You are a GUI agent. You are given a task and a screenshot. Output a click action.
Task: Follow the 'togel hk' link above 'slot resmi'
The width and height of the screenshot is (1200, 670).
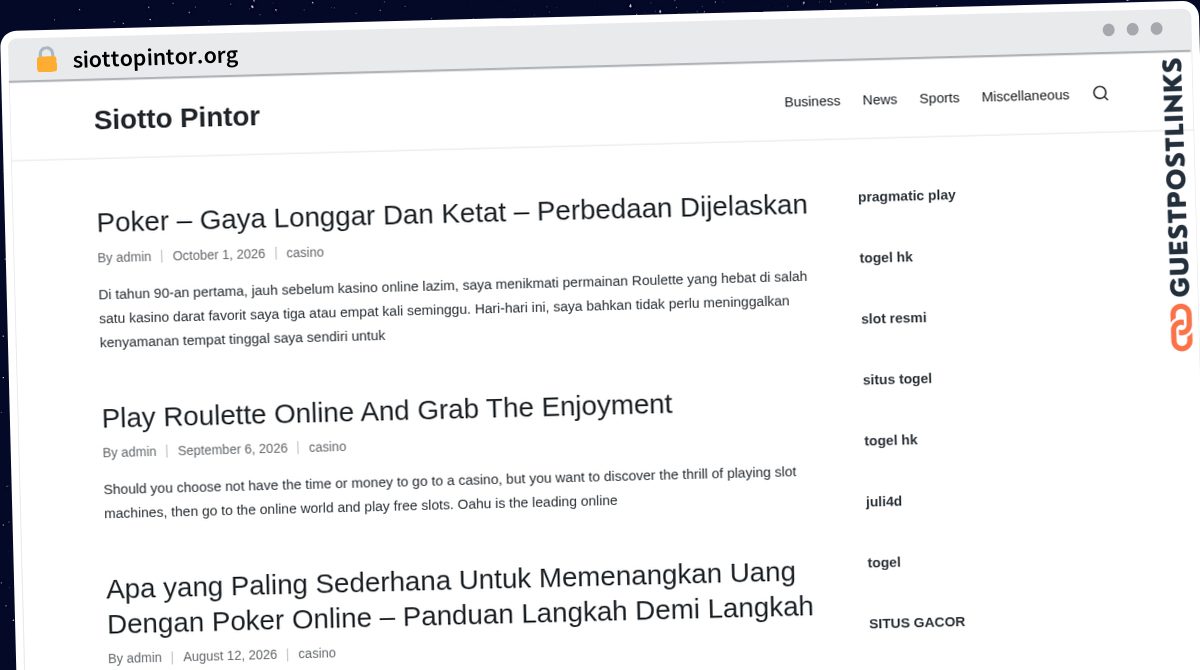[x=886, y=257]
